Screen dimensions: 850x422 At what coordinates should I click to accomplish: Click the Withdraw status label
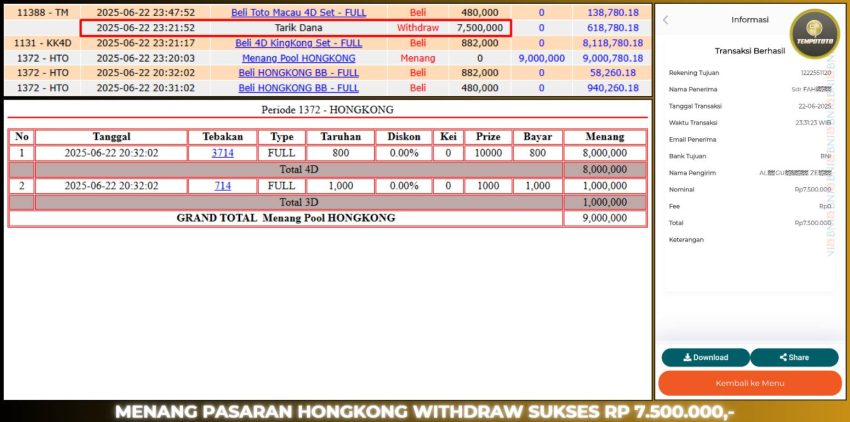[x=417, y=28]
